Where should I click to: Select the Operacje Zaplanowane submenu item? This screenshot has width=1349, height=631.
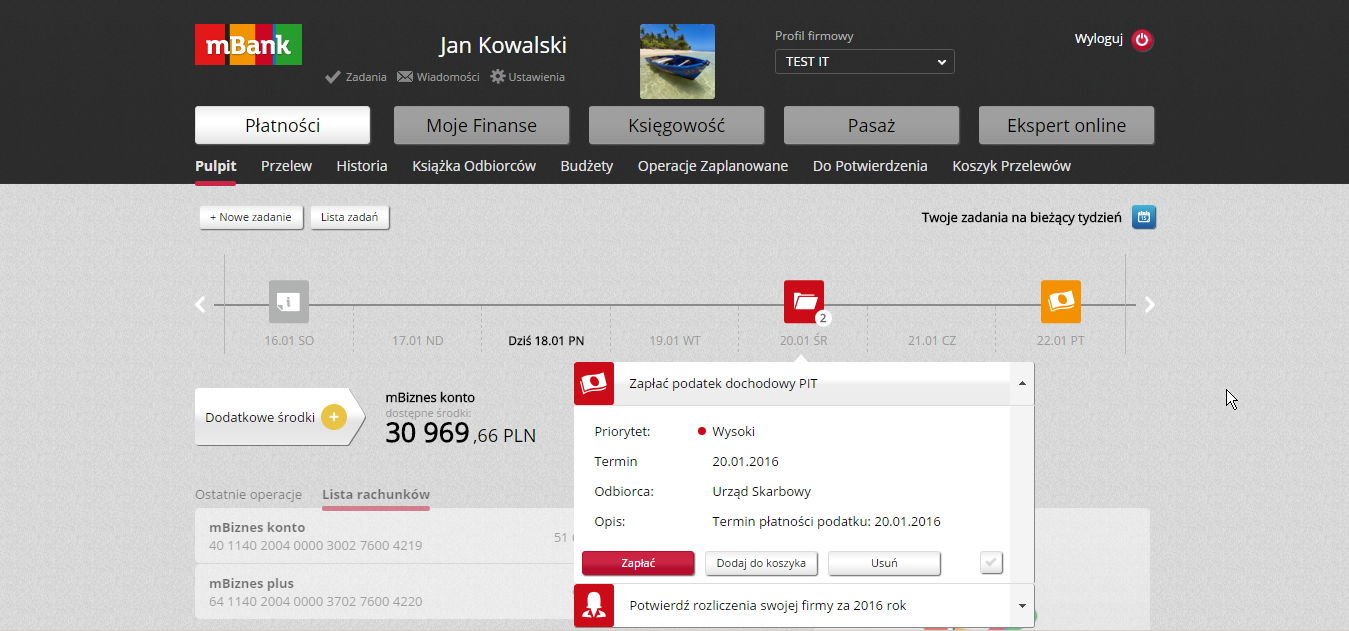click(x=713, y=166)
